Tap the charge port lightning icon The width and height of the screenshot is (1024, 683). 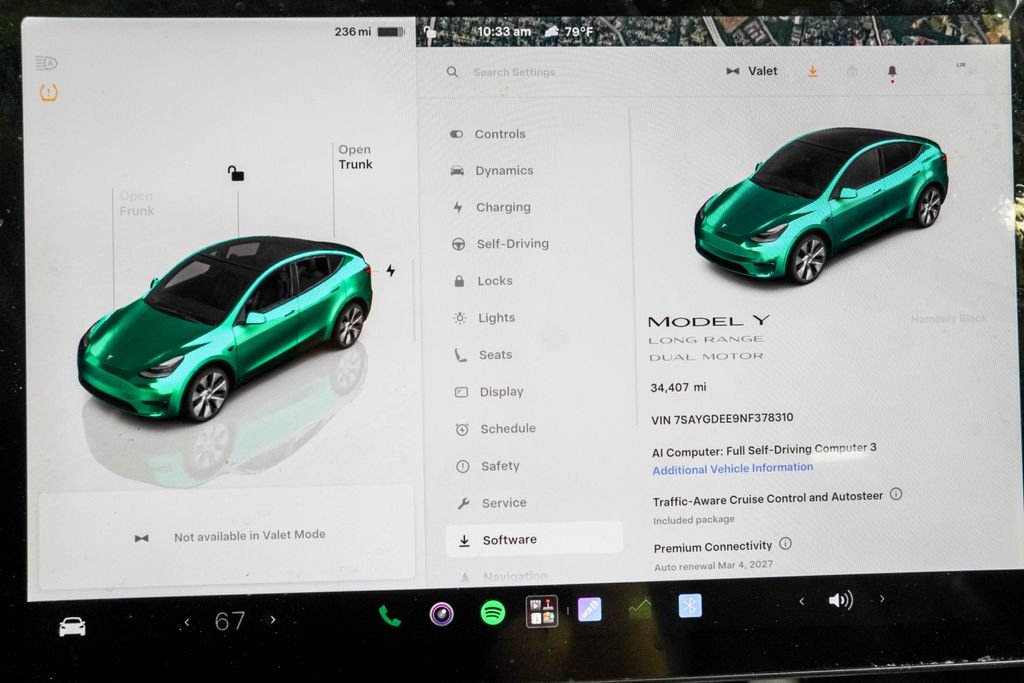(x=391, y=270)
